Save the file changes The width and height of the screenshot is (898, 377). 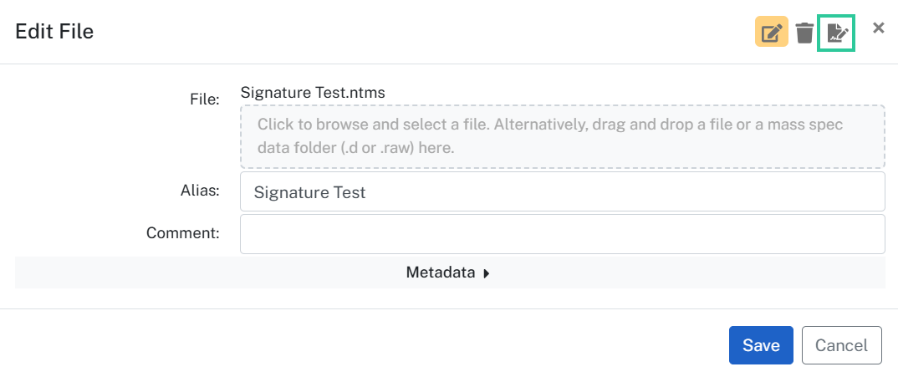tap(761, 345)
